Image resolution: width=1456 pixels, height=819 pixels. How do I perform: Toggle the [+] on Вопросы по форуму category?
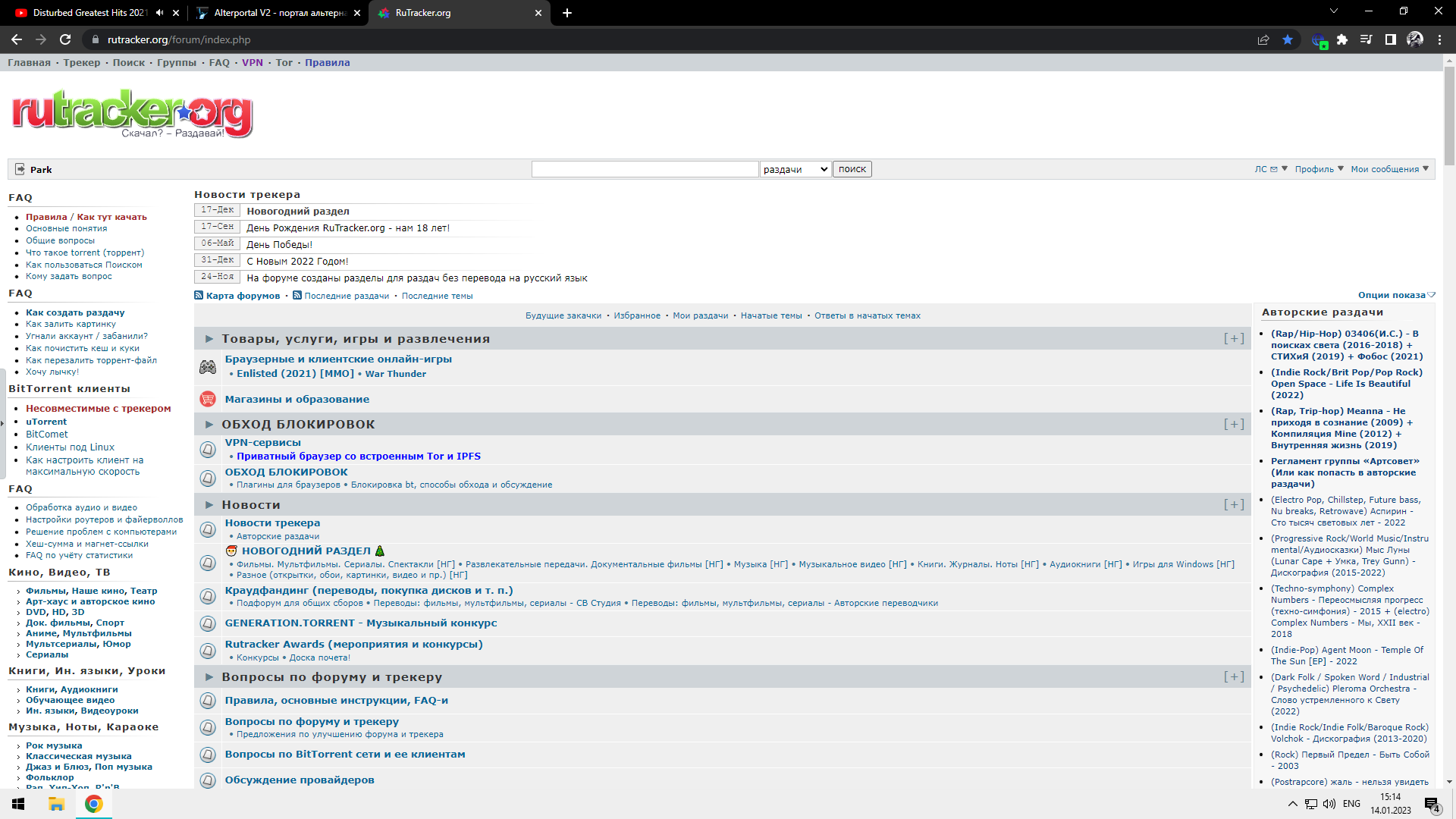point(1234,677)
